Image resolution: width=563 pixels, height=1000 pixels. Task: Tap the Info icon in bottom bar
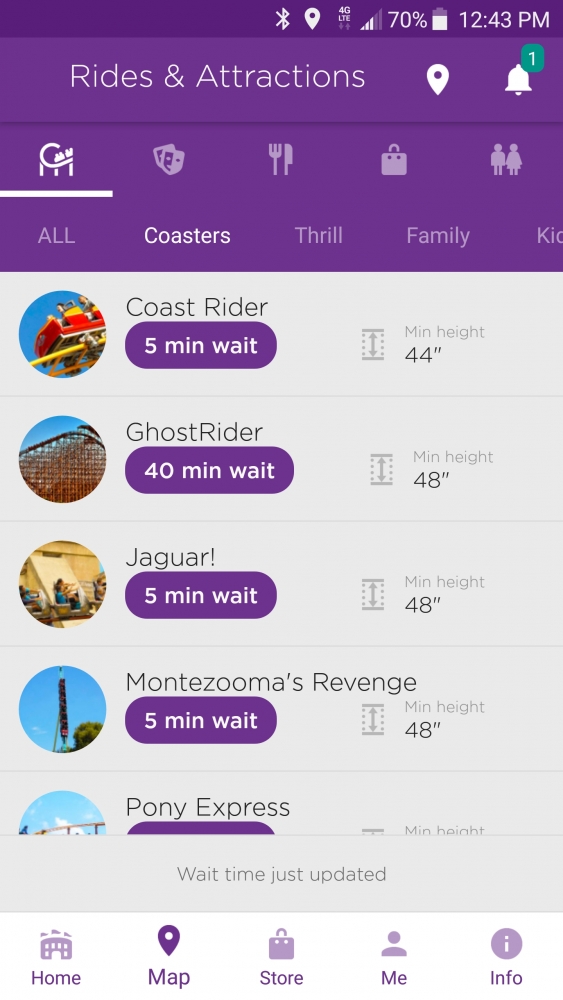click(x=506, y=957)
